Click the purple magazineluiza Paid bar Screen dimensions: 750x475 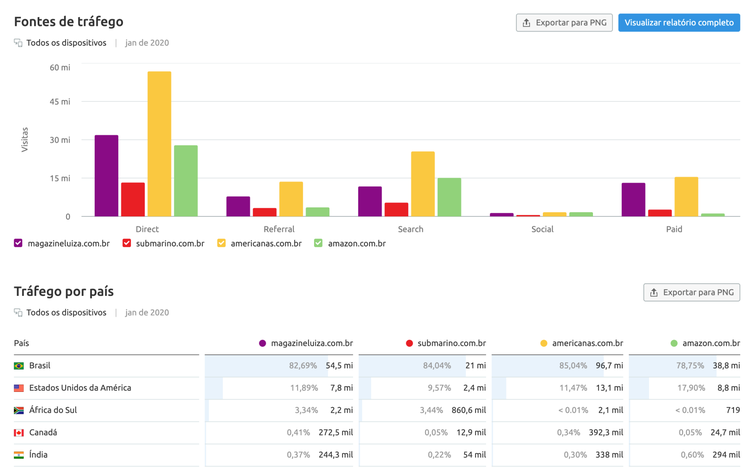tap(633, 199)
